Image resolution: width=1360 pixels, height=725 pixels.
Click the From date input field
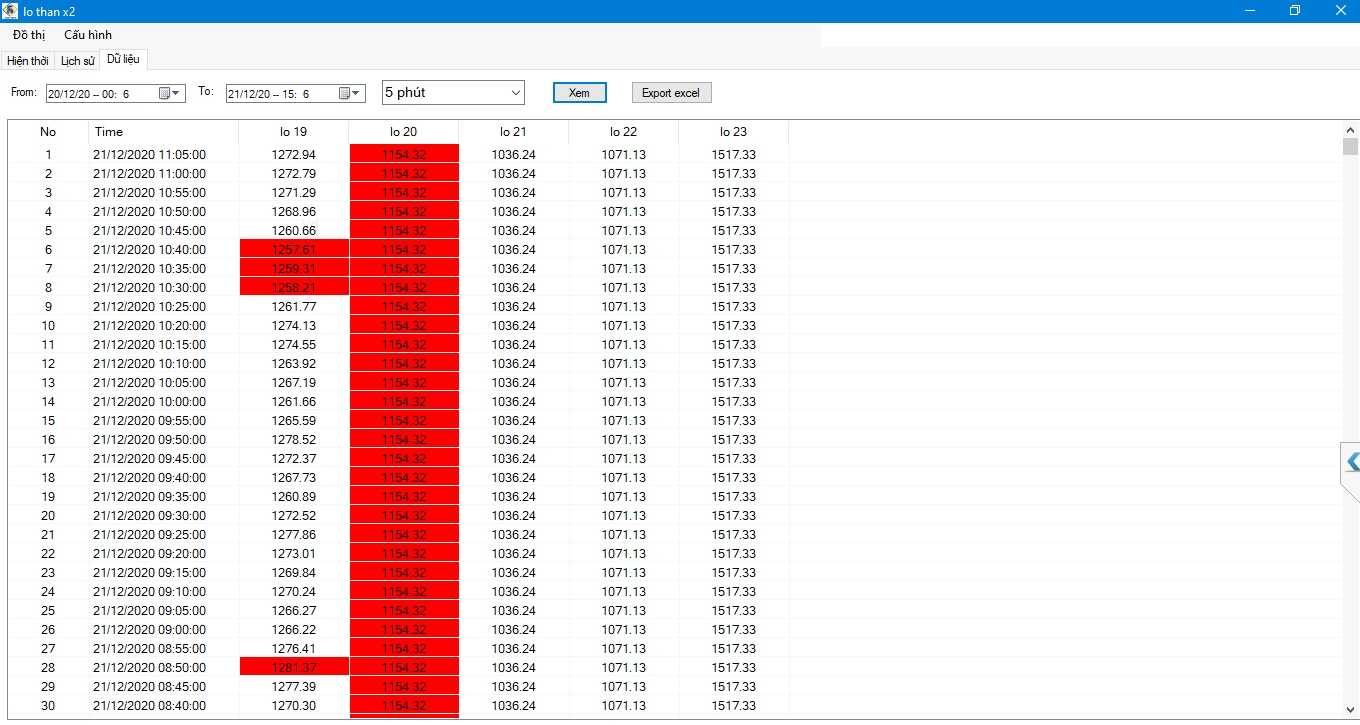click(100, 94)
